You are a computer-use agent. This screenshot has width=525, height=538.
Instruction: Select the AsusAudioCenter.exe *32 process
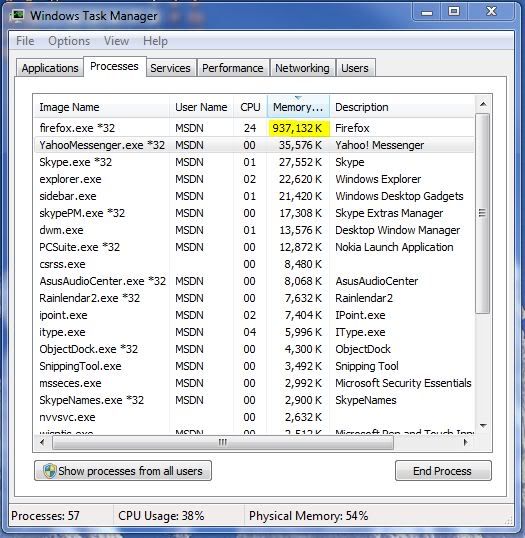coord(254,281)
